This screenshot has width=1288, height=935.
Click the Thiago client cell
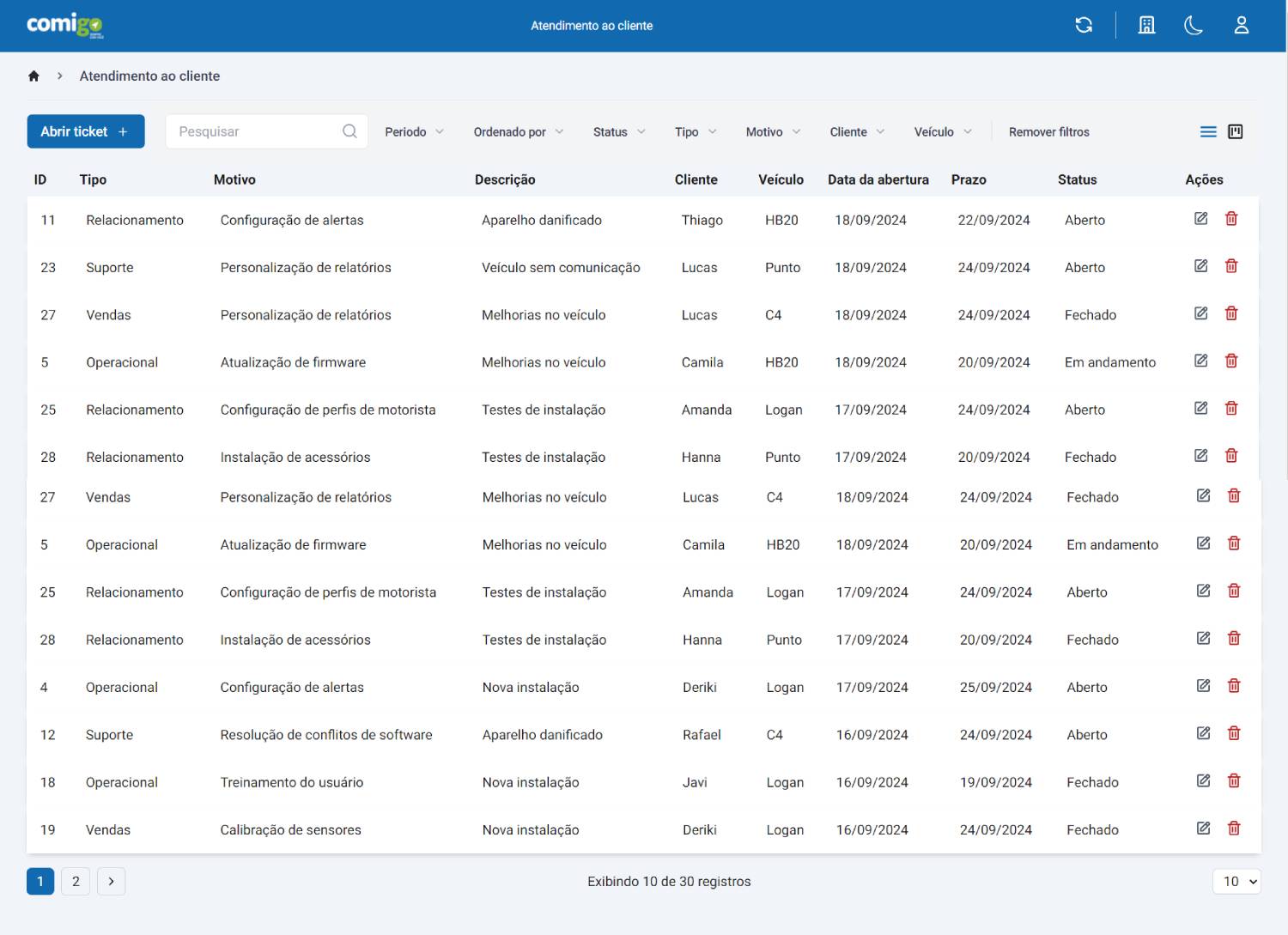702,220
